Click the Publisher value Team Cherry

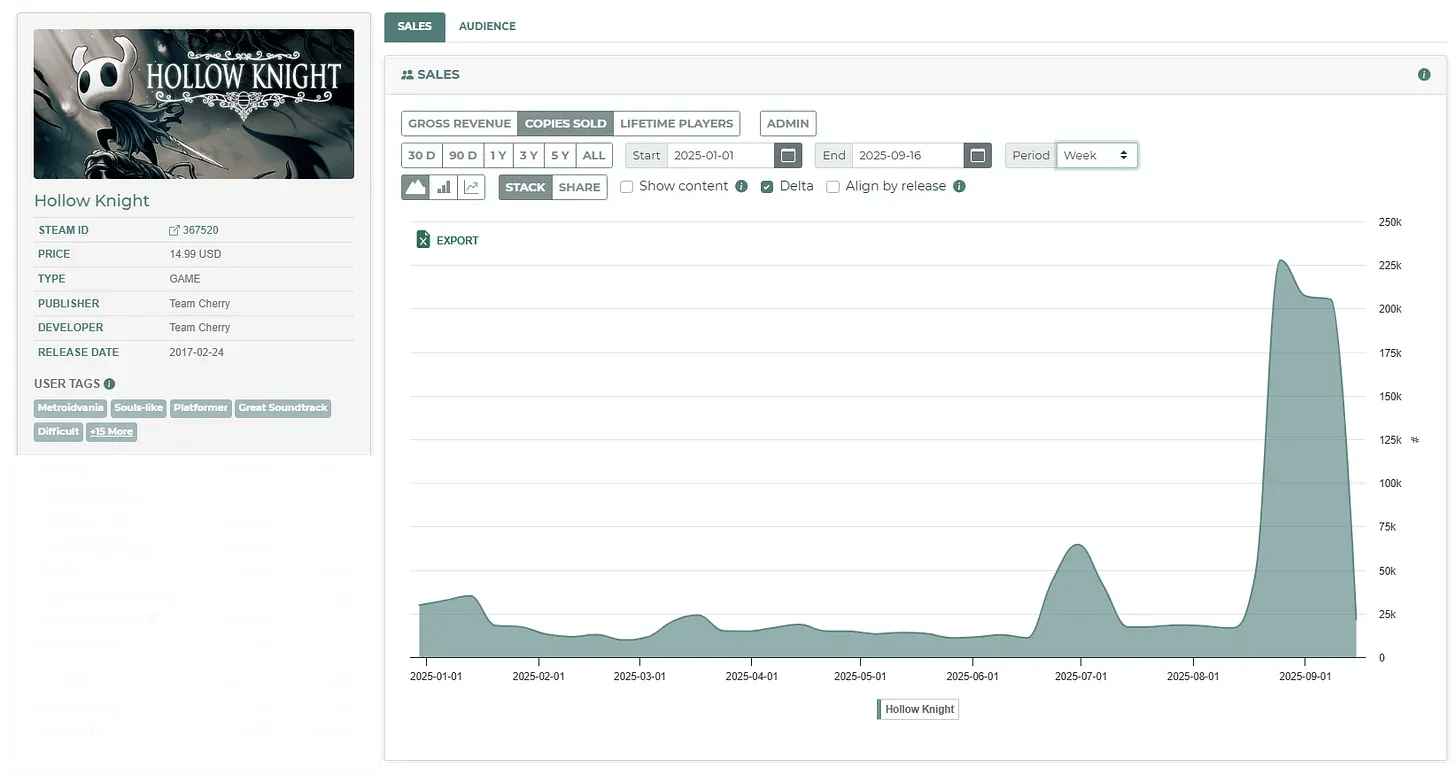tap(200, 304)
